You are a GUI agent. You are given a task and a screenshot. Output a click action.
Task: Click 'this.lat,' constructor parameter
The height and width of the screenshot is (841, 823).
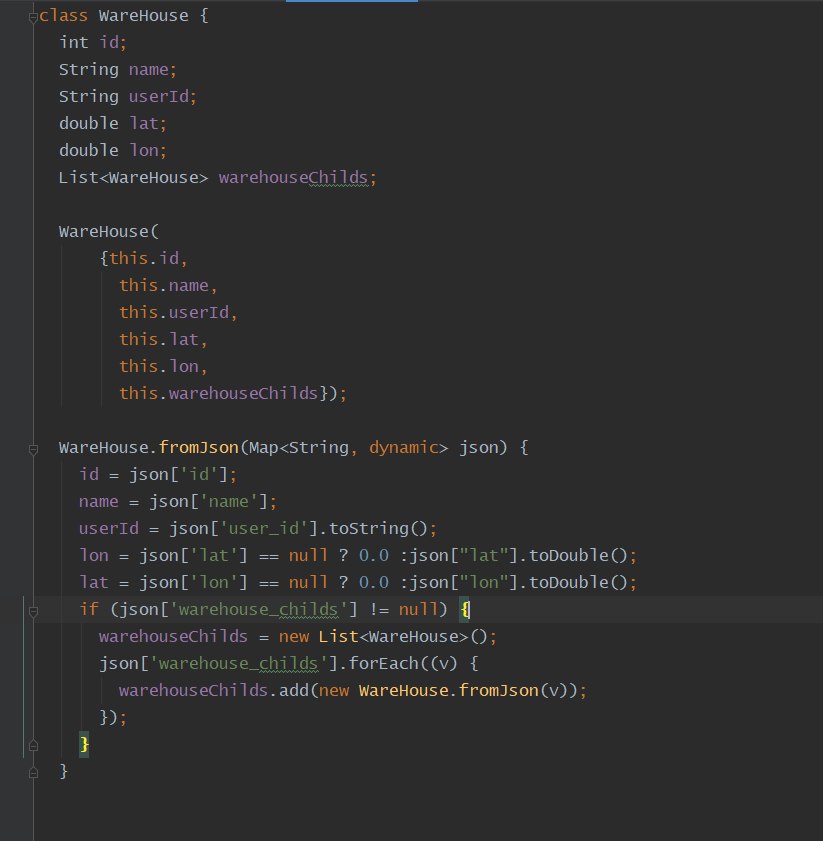coord(163,340)
